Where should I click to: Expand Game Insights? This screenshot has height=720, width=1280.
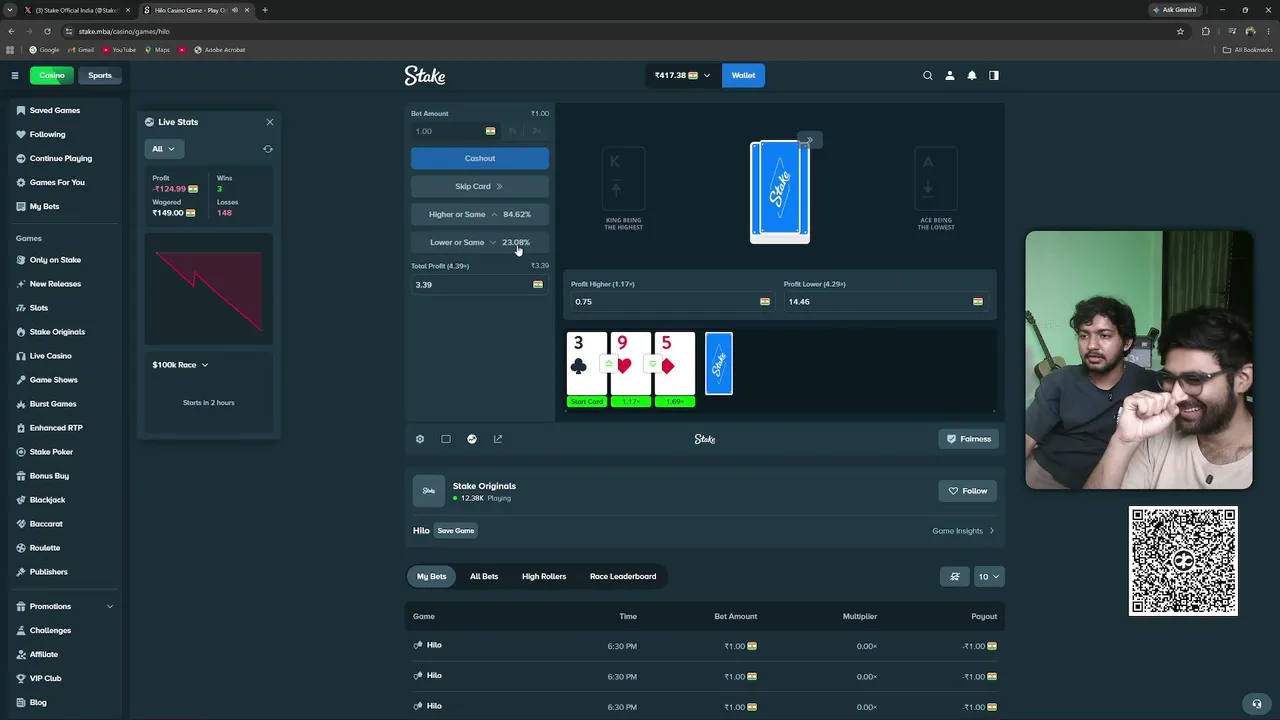(963, 531)
